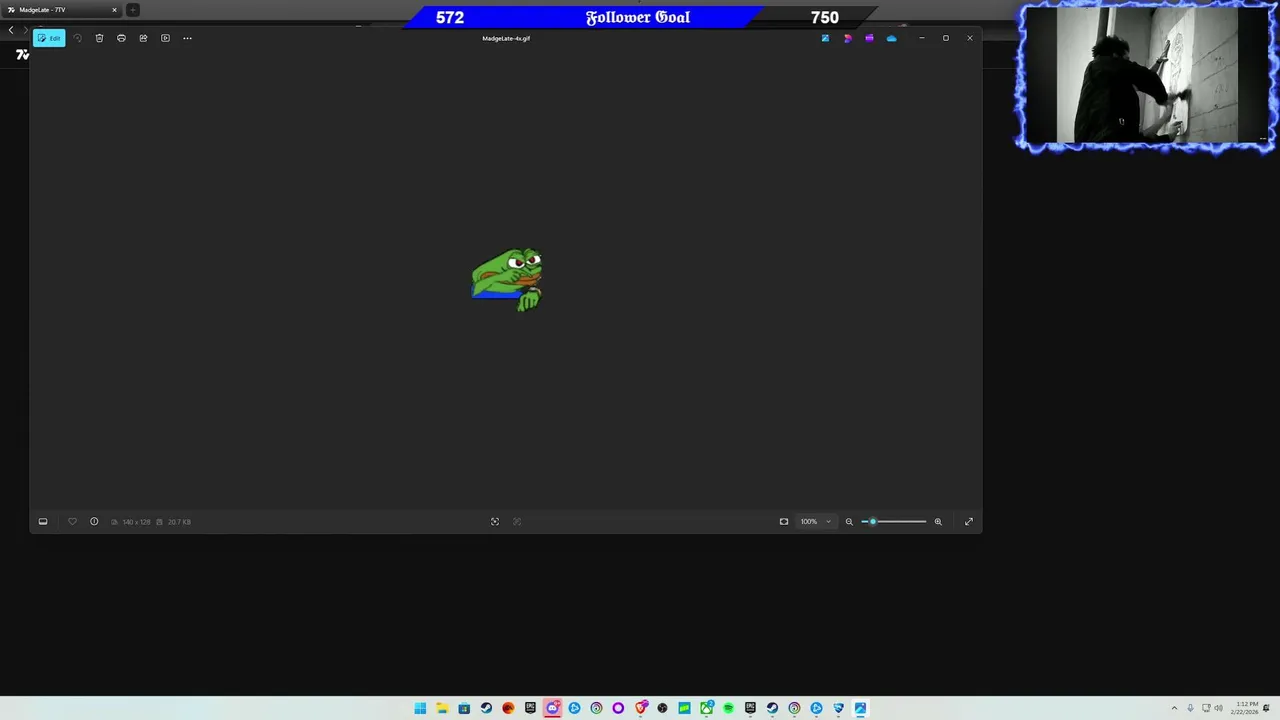Click the dimmed icon next to scan icon
Screen dimensions: 1280x720
pyautogui.click(x=517, y=521)
